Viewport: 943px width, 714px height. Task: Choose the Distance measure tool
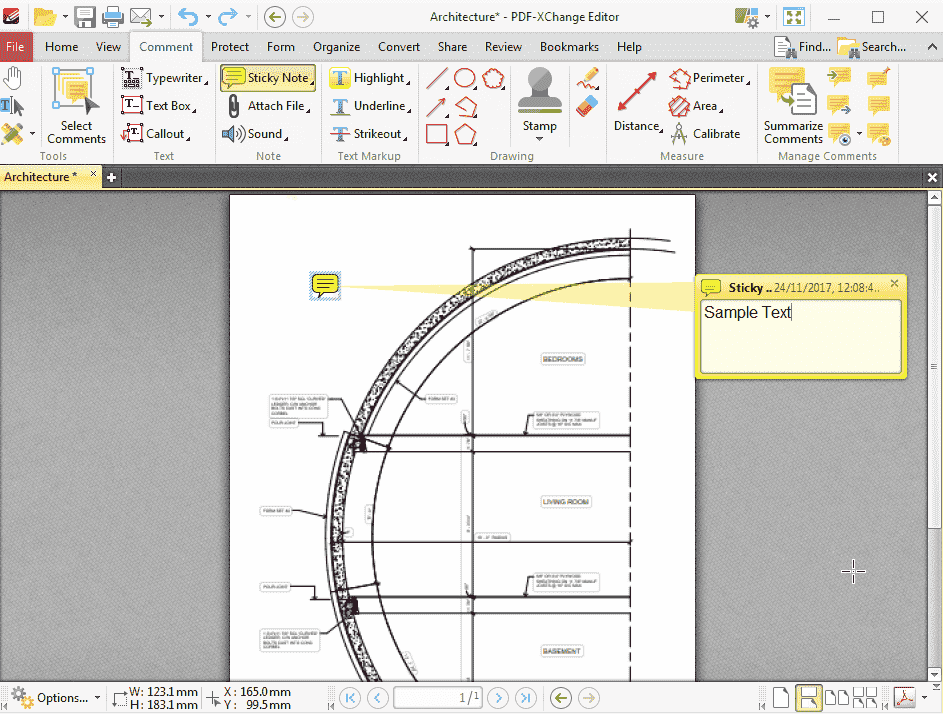tap(637, 100)
